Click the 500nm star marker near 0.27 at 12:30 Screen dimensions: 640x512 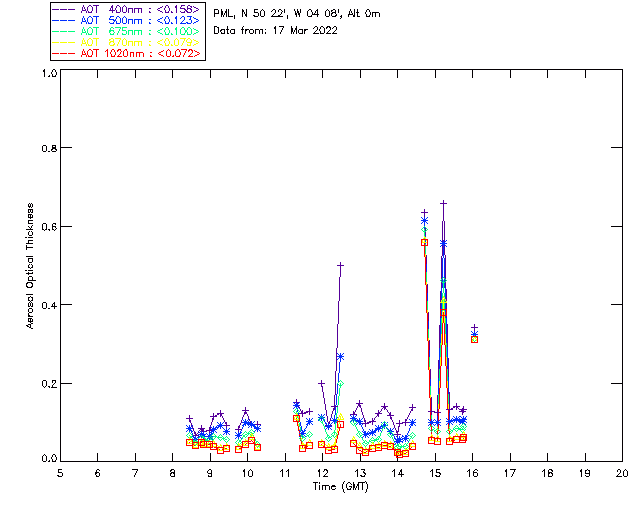[x=340, y=356]
